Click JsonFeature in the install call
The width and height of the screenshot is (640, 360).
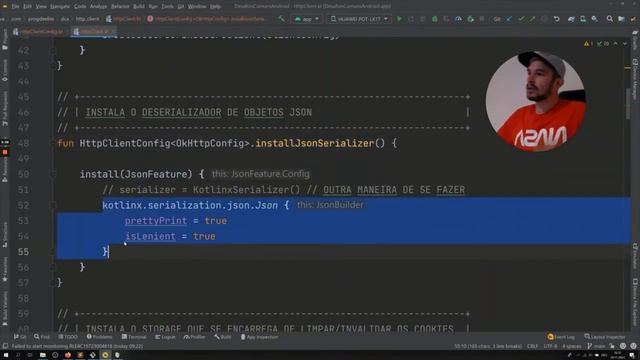(156, 174)
